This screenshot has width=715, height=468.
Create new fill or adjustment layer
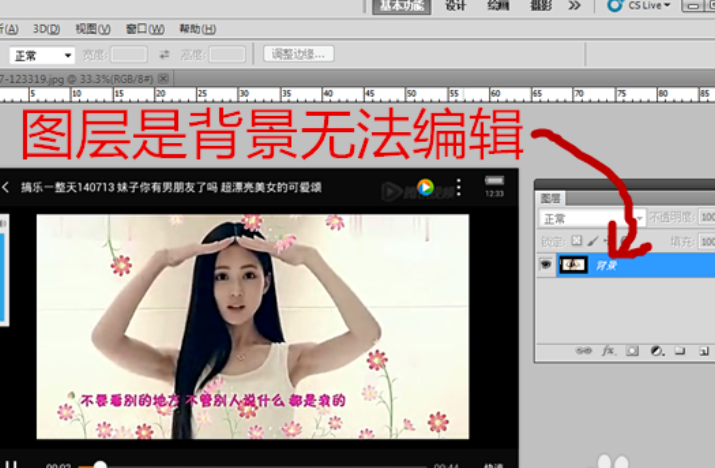(657, 351)
